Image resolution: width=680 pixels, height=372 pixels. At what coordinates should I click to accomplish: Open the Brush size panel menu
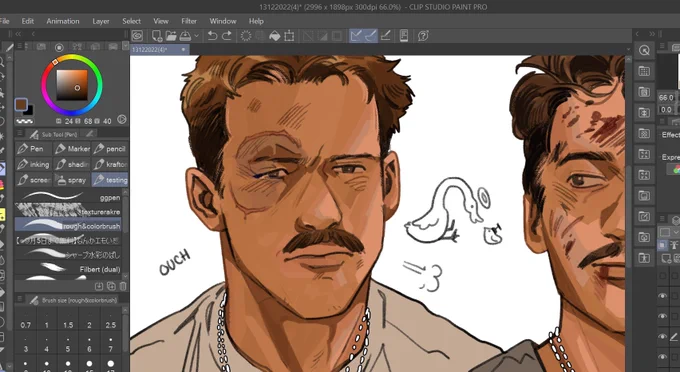(20, 300)
